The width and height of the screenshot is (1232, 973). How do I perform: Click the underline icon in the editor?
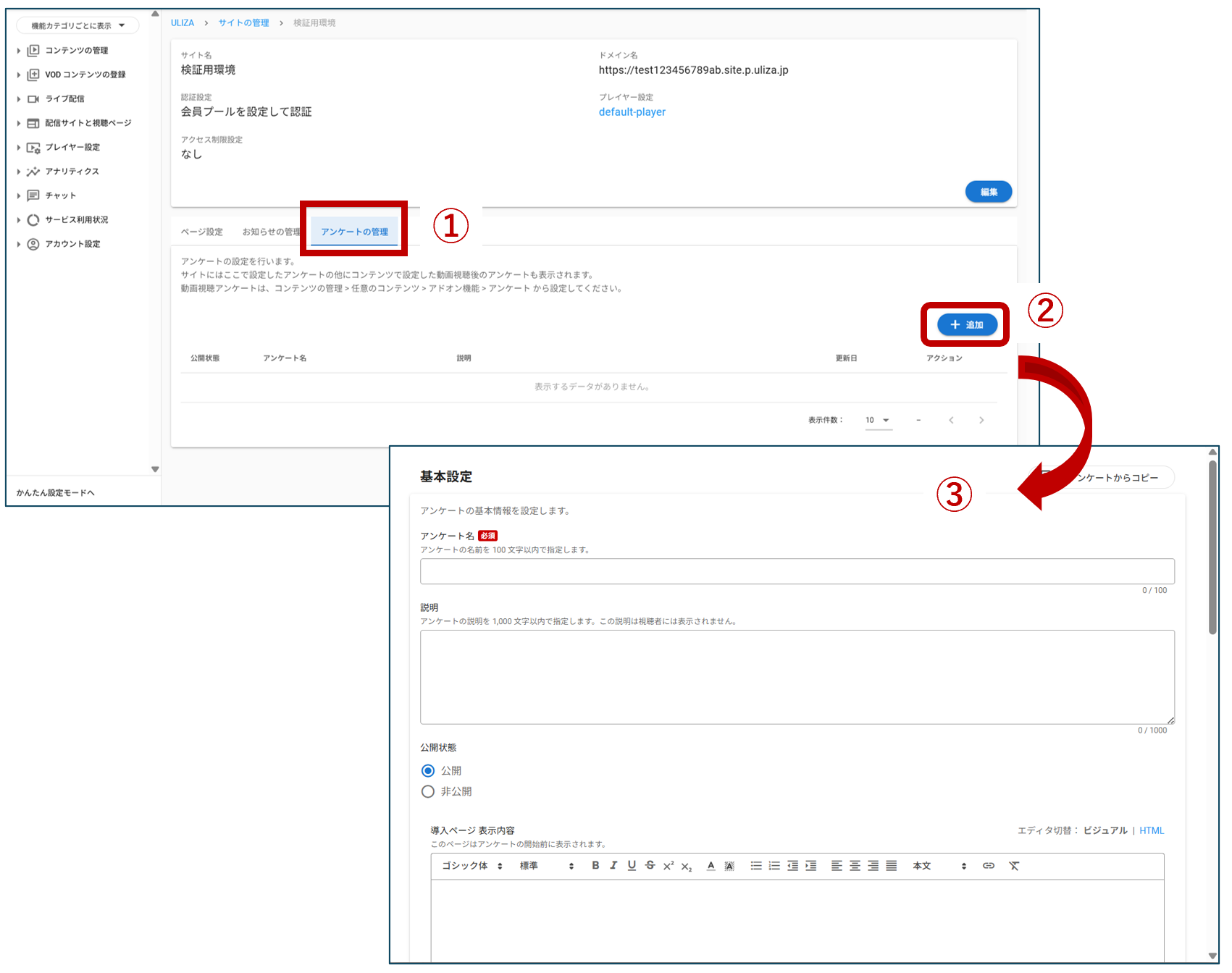[632, 865]
